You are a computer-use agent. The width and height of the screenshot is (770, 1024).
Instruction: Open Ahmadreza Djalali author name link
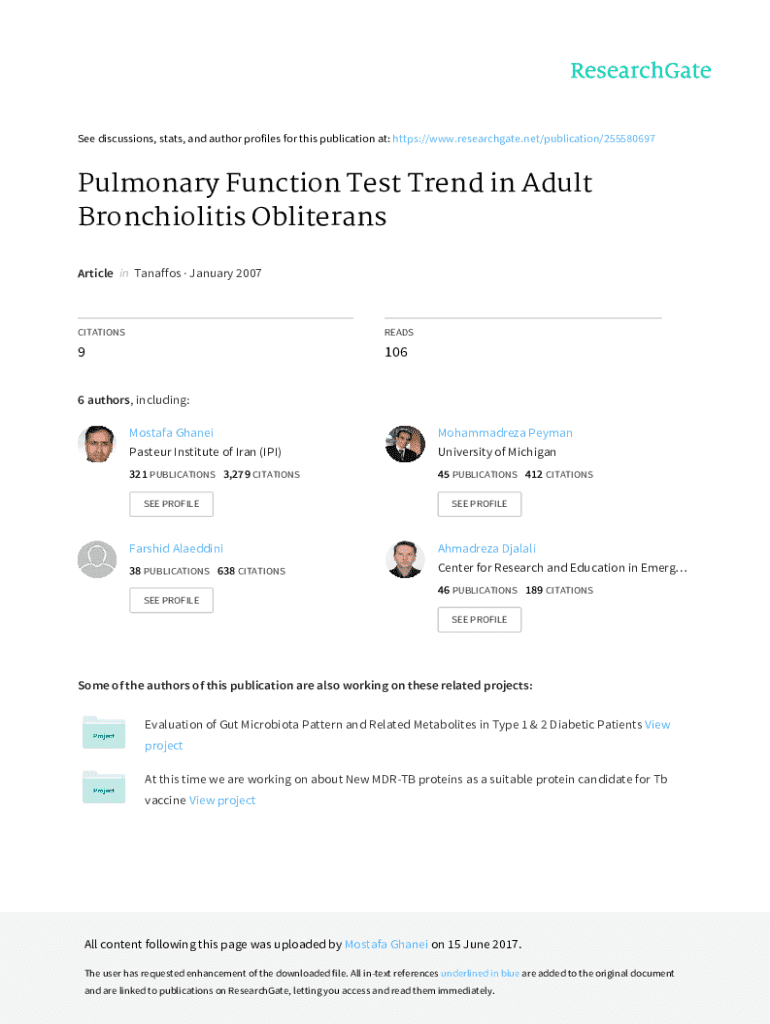coord(487,549)
